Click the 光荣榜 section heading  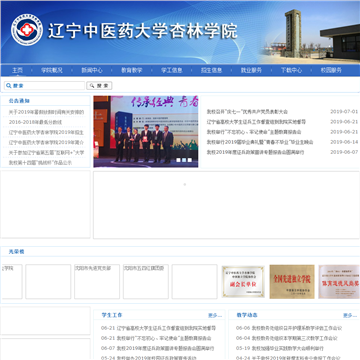(16, 252)
